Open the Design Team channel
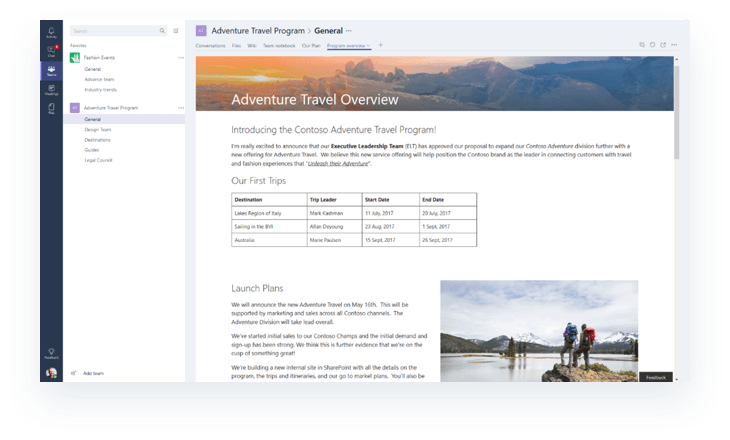 pyautogui.click(x=98, y=129)
